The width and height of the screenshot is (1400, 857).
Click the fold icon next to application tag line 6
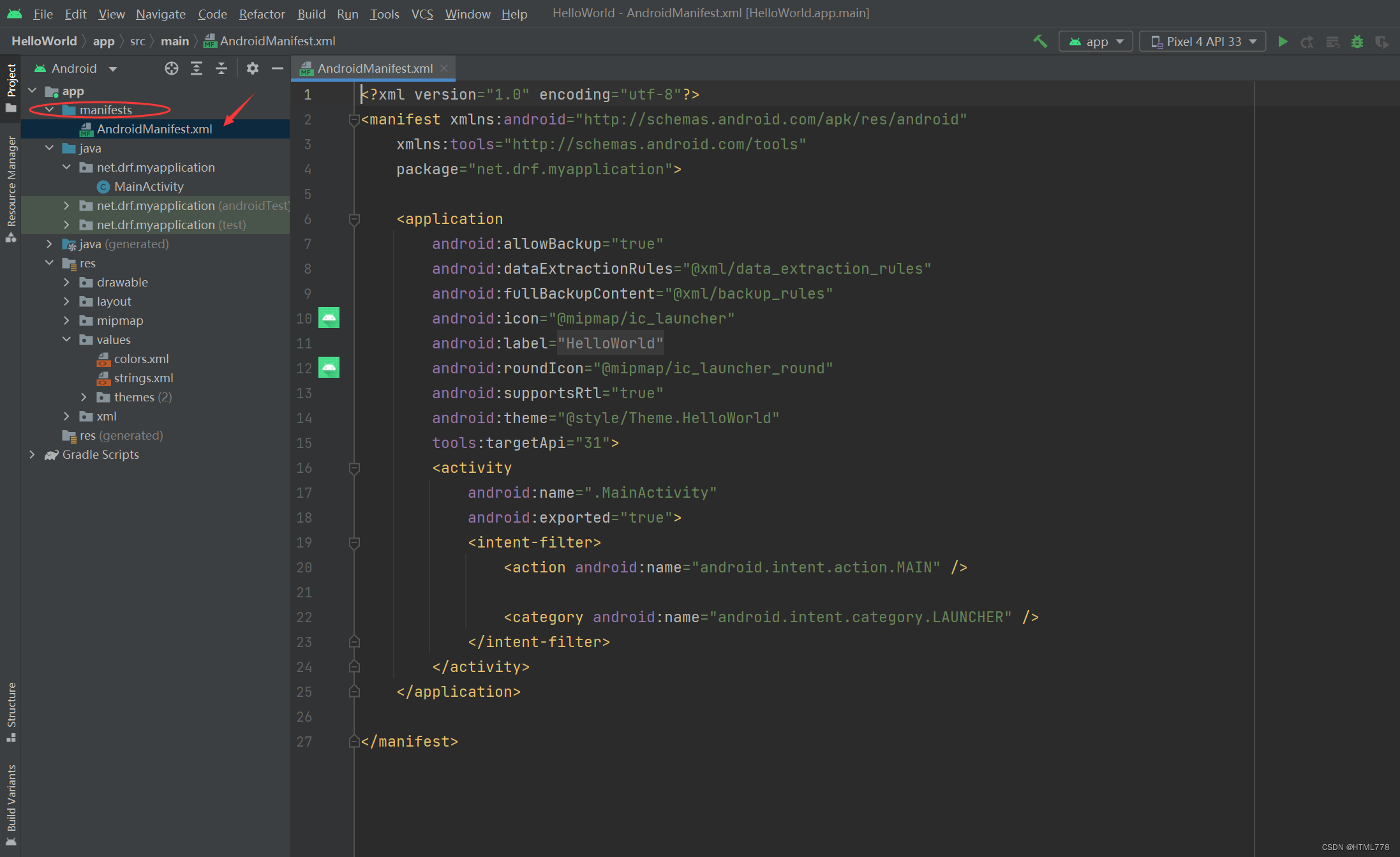(354, 219)
